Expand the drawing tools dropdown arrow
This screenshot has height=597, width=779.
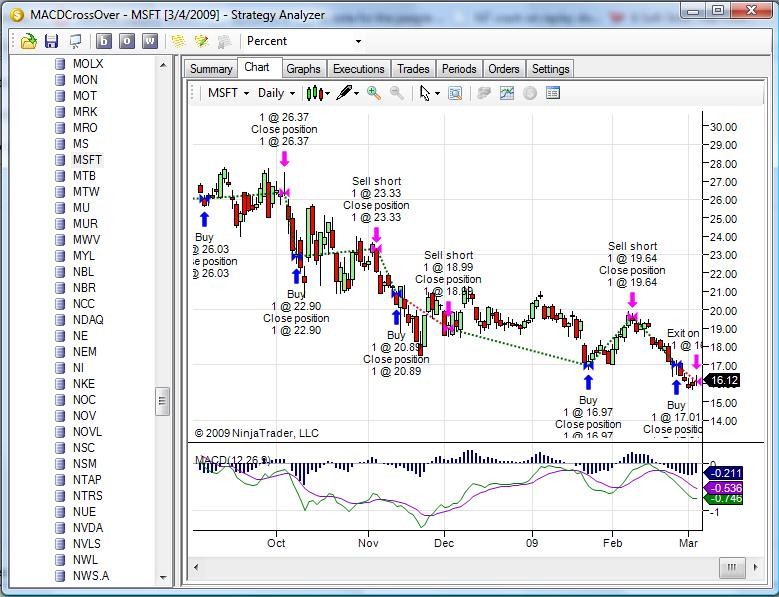(x=357, y=93)
